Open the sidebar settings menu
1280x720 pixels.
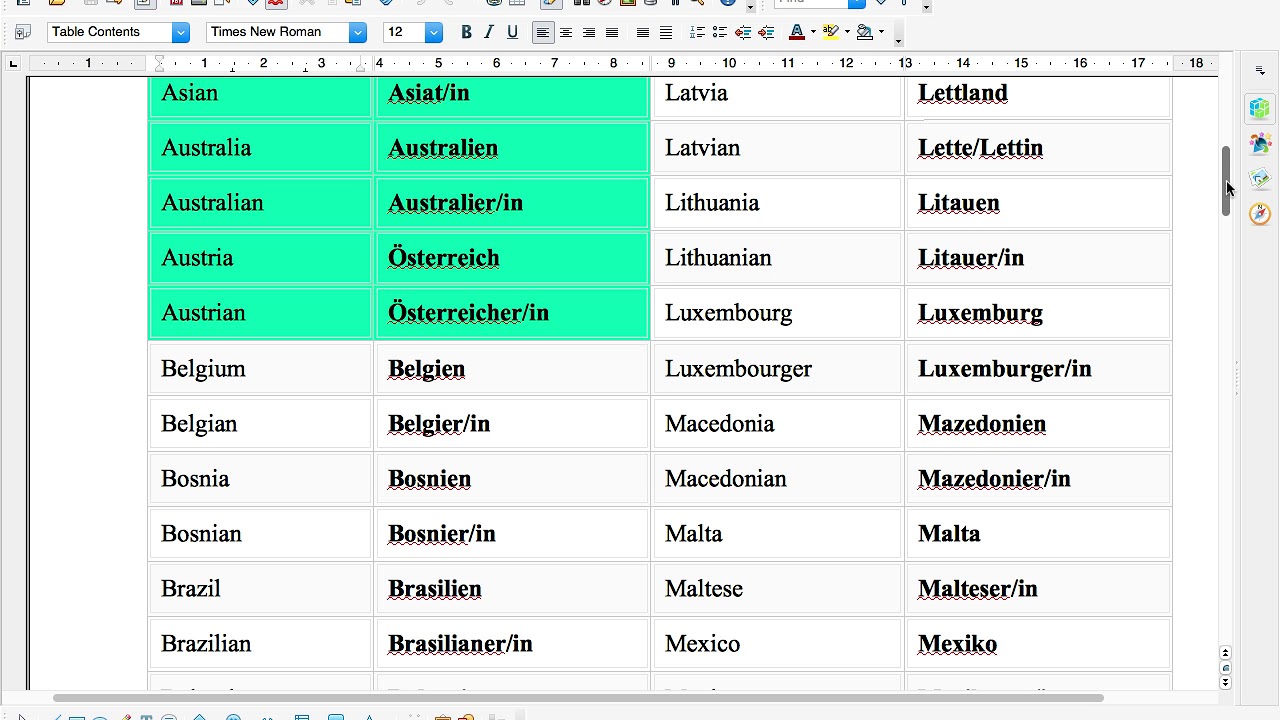[x=1260, y=71]
